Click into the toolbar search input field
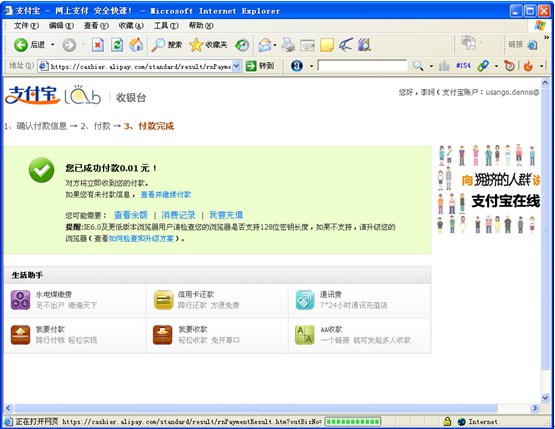The height and width of the screenshot is (429, 555). pos(362,66)
